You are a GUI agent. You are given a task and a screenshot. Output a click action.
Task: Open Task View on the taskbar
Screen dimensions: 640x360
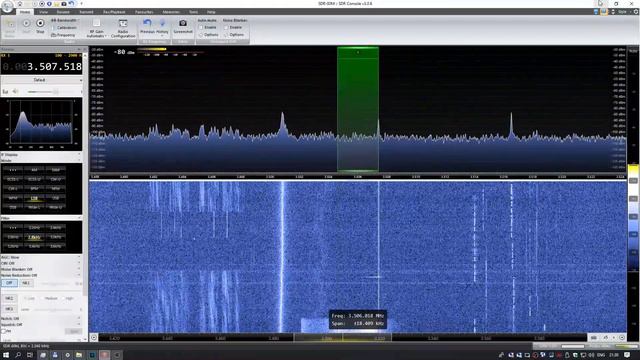click(x=30, y=355)
